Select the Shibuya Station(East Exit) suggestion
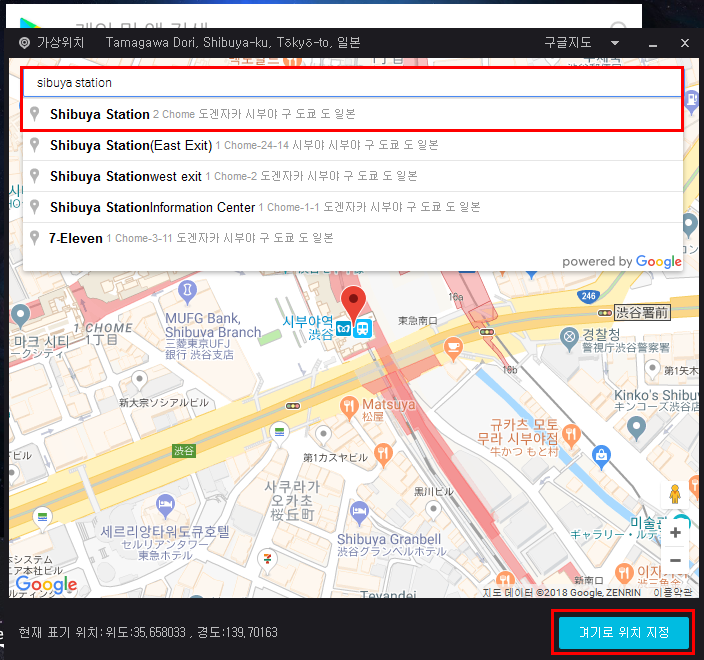Screen dimensions: 704x660 pyautogui.click(x=352, y=145)
